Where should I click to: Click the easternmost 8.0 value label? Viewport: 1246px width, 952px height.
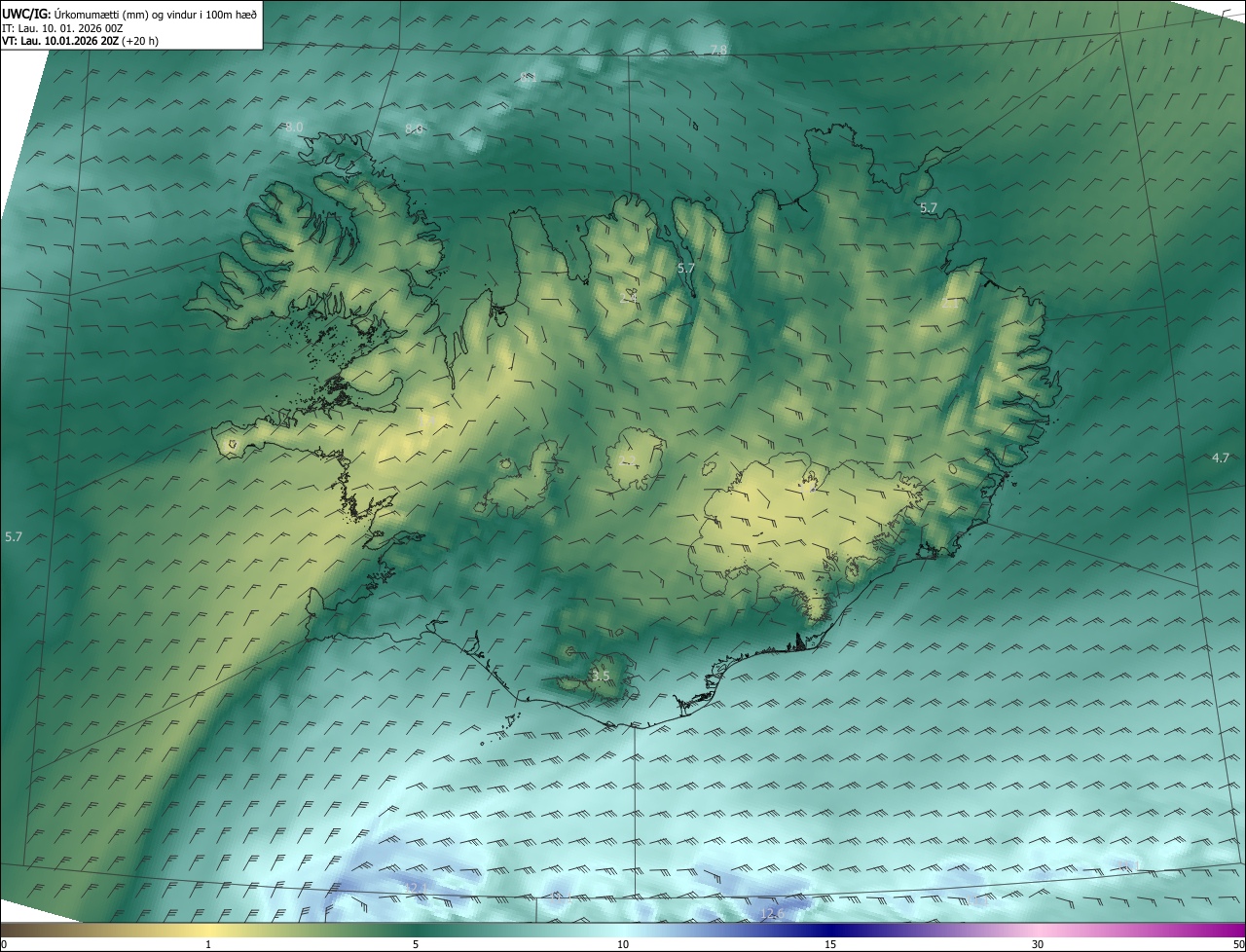click(414, 128)
